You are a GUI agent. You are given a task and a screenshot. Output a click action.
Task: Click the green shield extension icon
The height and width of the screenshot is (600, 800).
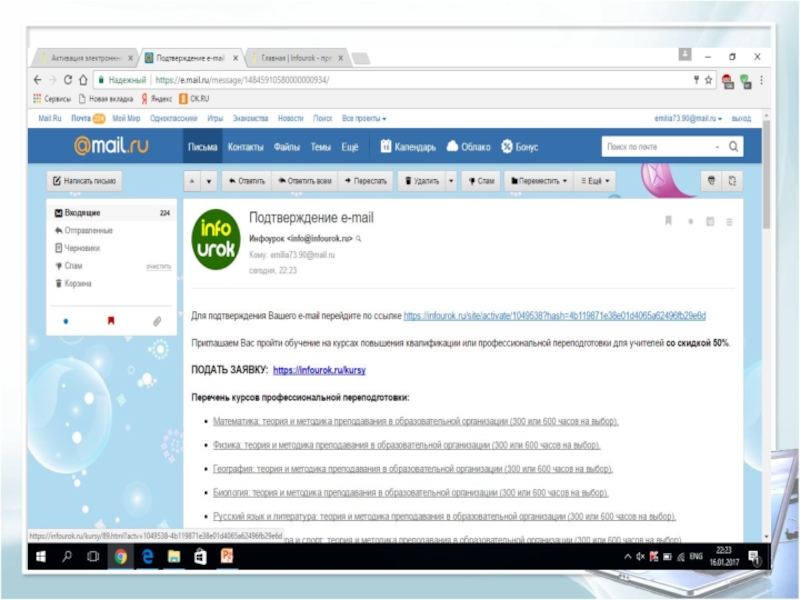coord(746,81)
